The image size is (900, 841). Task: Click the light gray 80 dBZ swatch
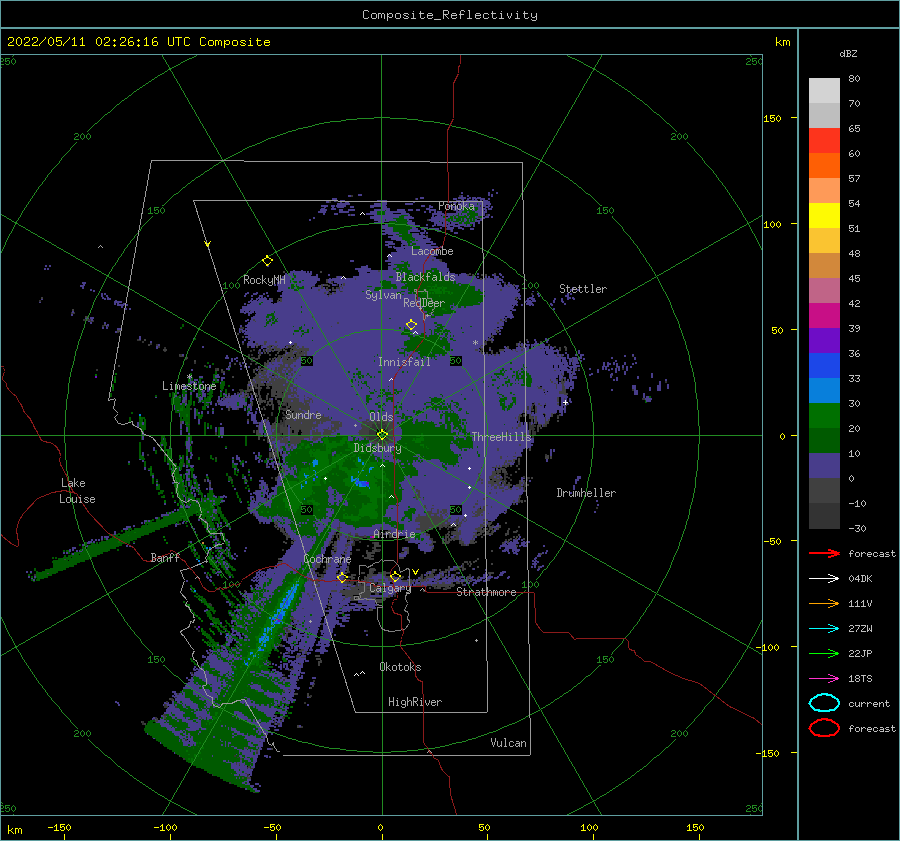[824, 90]
